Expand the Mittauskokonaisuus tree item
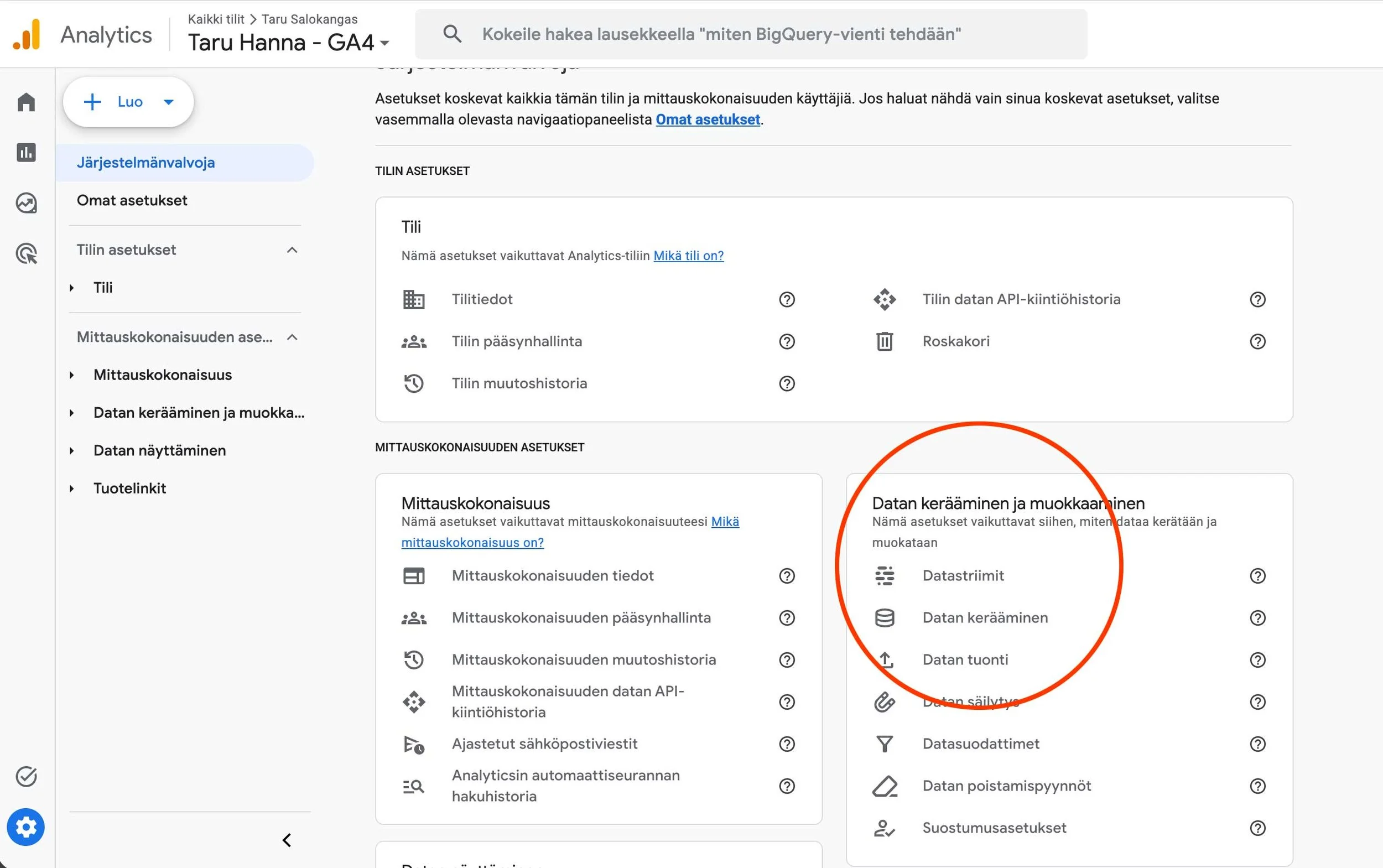 [x=72, y=375]
